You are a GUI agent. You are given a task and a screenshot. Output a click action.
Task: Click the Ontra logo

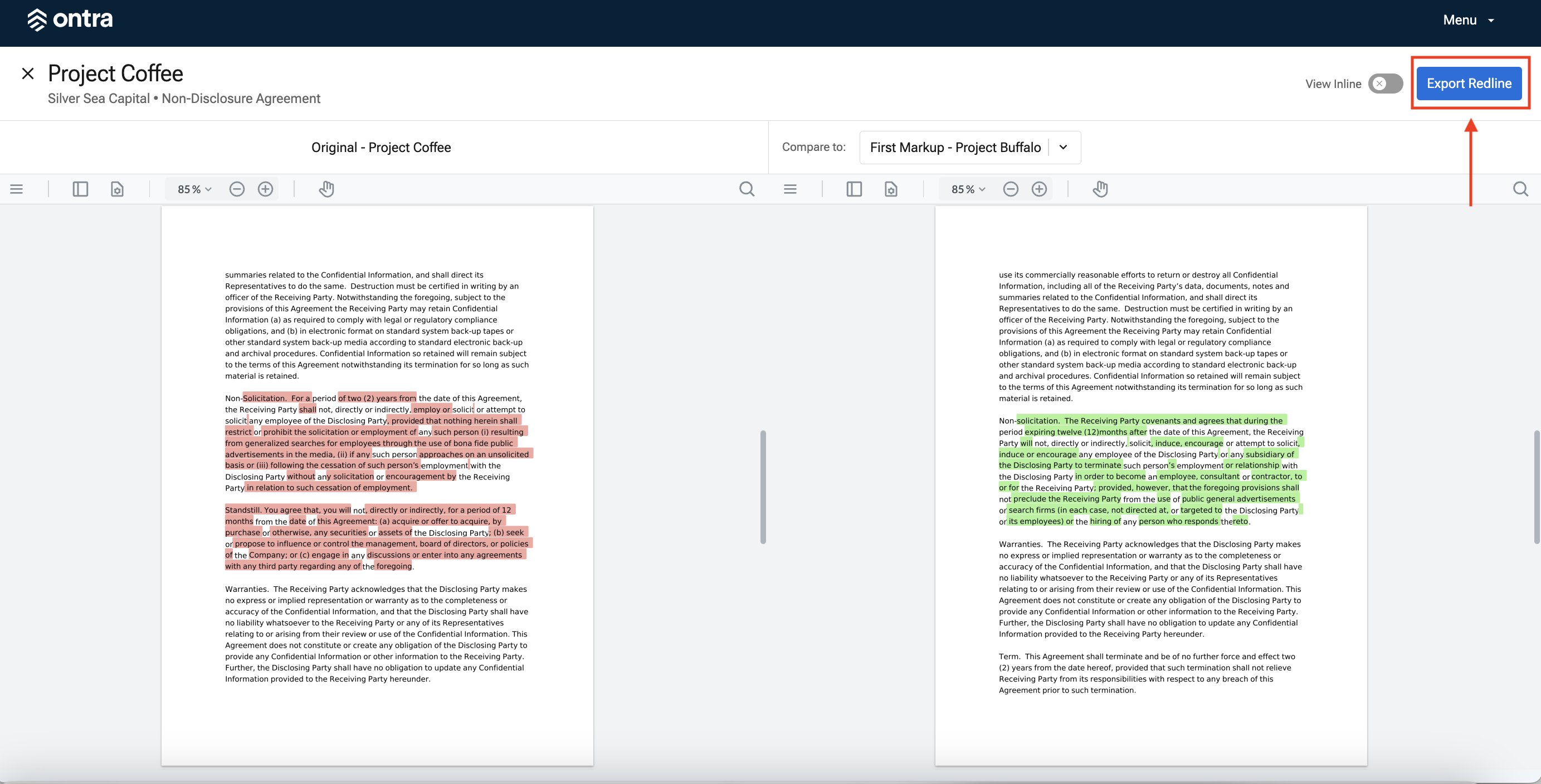point(70,19)
